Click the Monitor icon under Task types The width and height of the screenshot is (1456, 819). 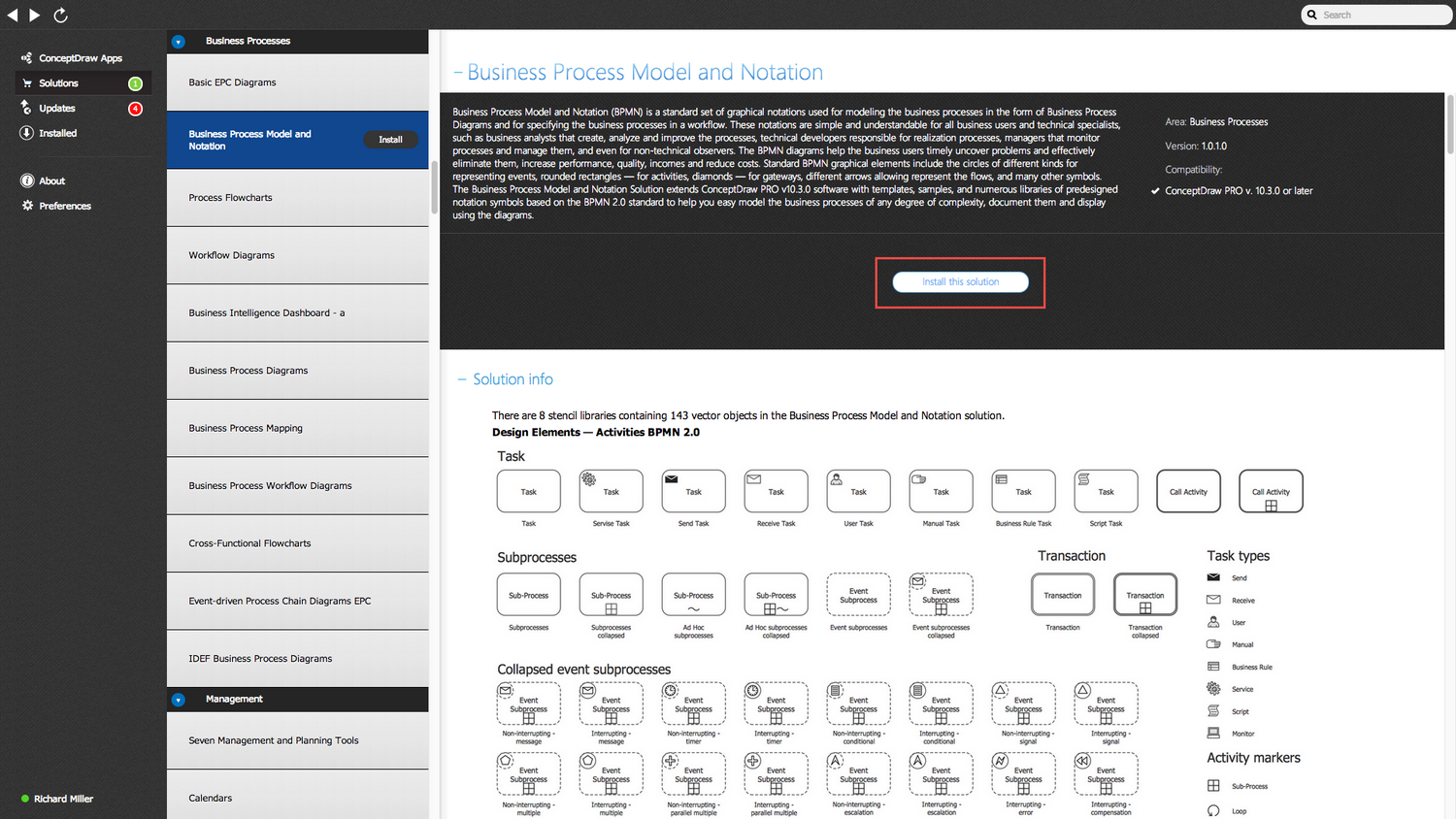[x=1213, y=733]
